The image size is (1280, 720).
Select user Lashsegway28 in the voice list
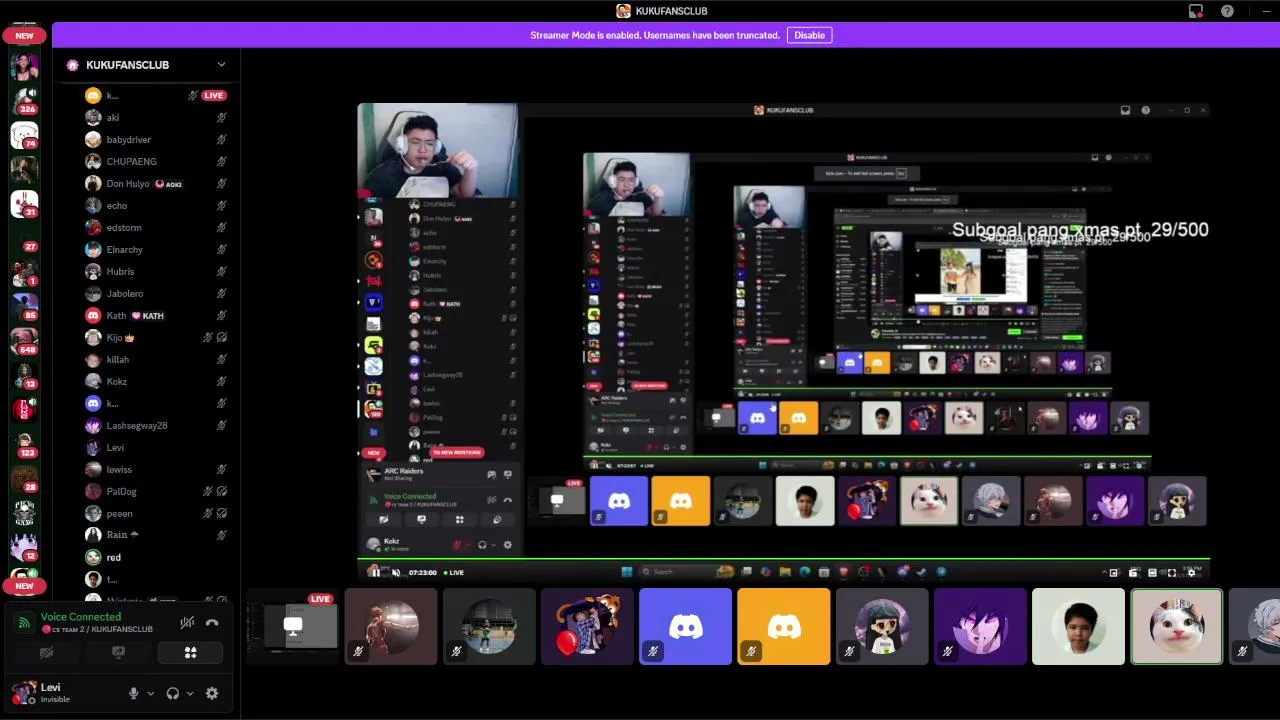click(x=156, y=425)
